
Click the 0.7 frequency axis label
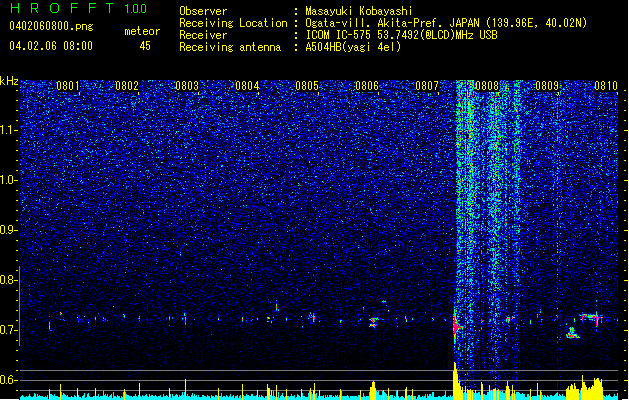coord(9,330)
